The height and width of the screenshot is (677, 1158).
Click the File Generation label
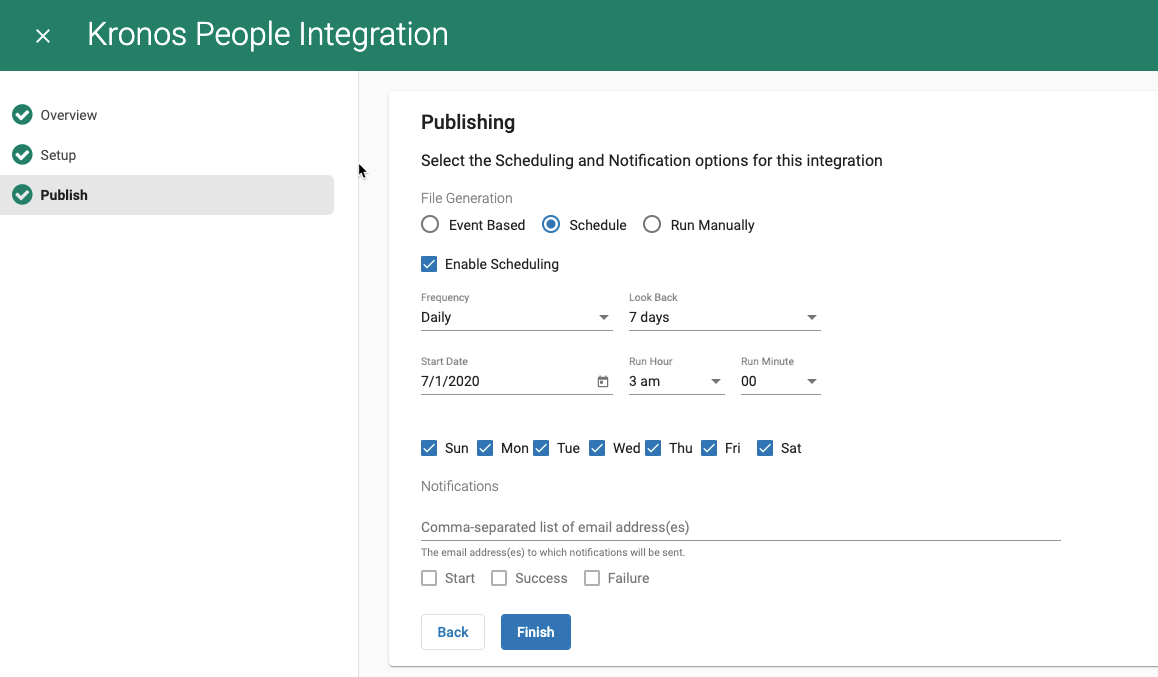pyautogui.click(x=467, y=198)
